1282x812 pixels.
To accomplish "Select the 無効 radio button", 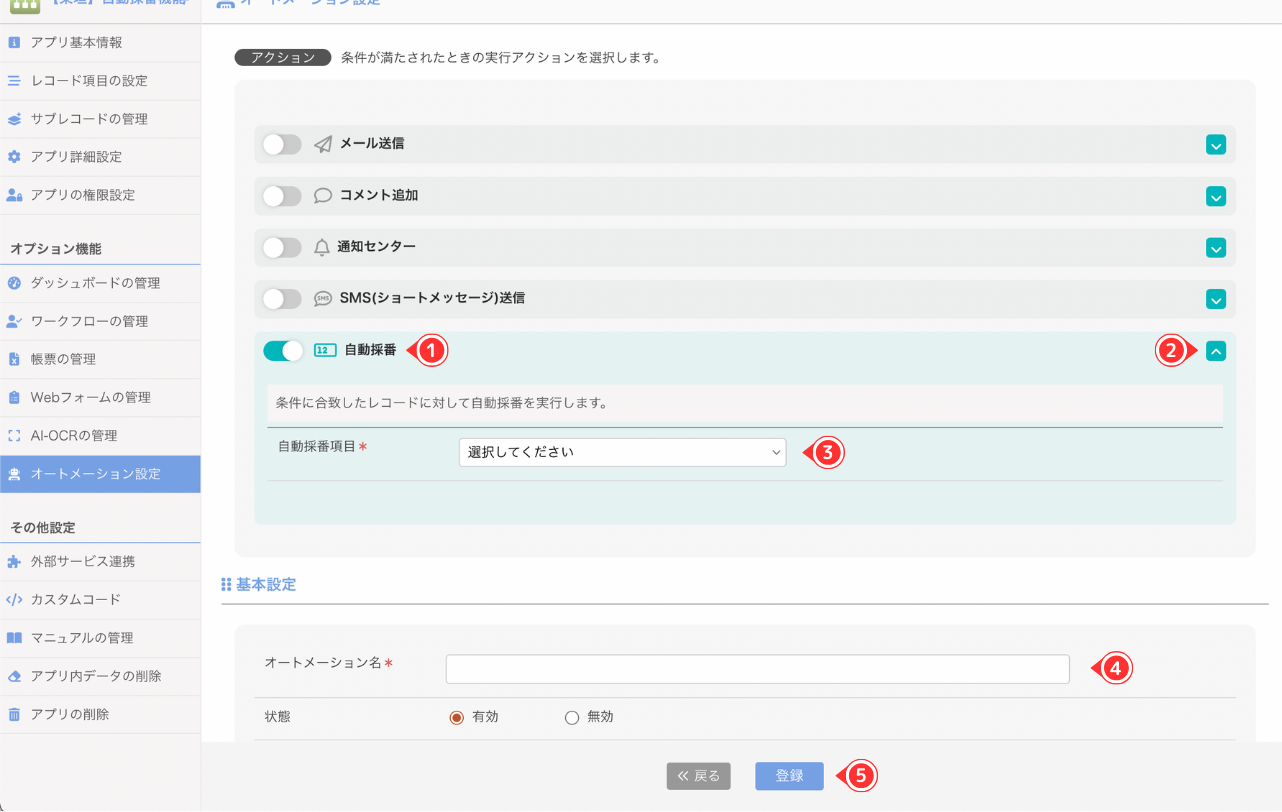I will (571, 717).
